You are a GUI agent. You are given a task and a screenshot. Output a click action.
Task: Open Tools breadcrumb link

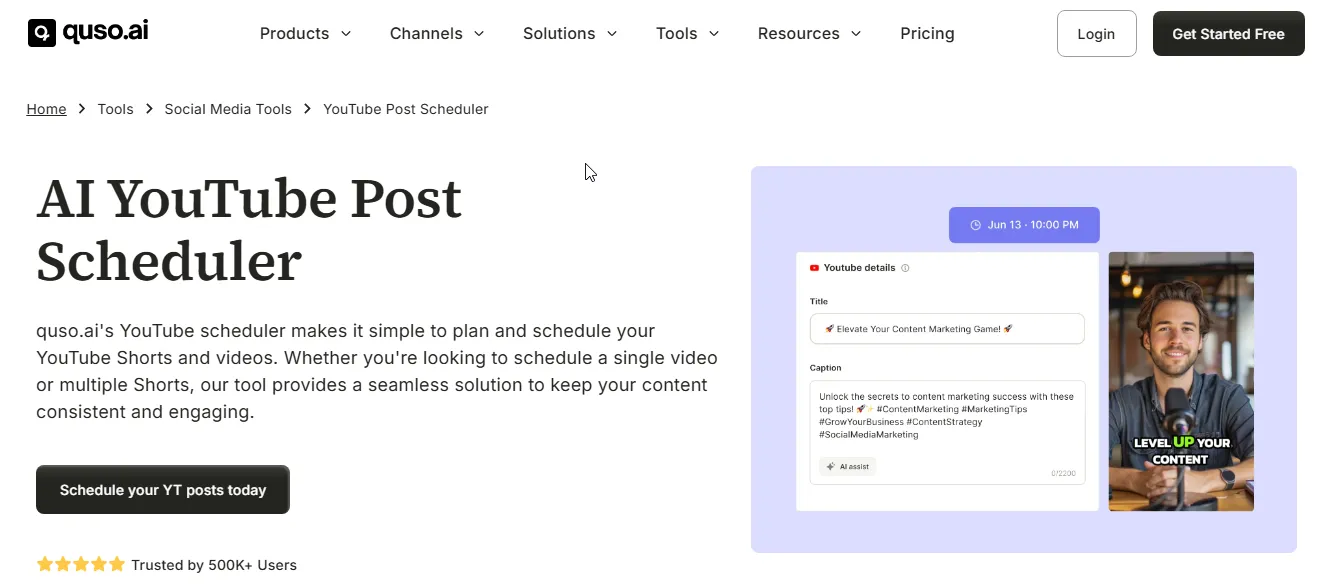115,109
